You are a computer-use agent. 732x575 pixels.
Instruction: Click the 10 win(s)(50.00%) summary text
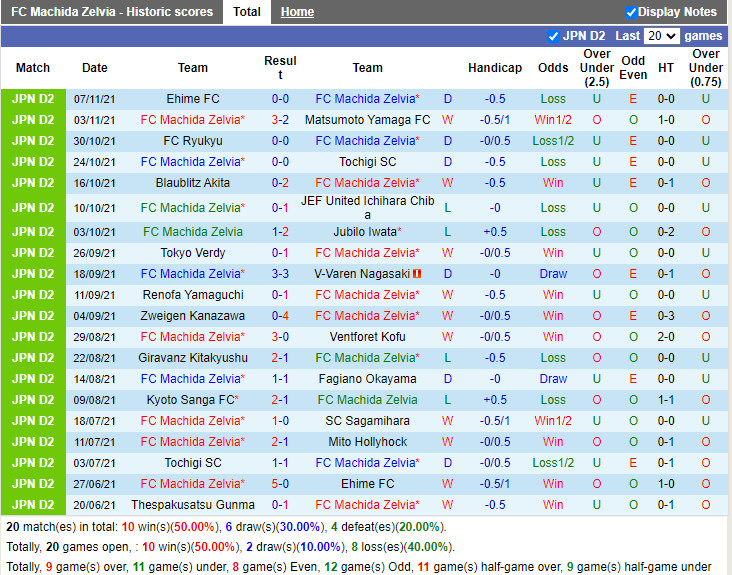tap(170, 527)
